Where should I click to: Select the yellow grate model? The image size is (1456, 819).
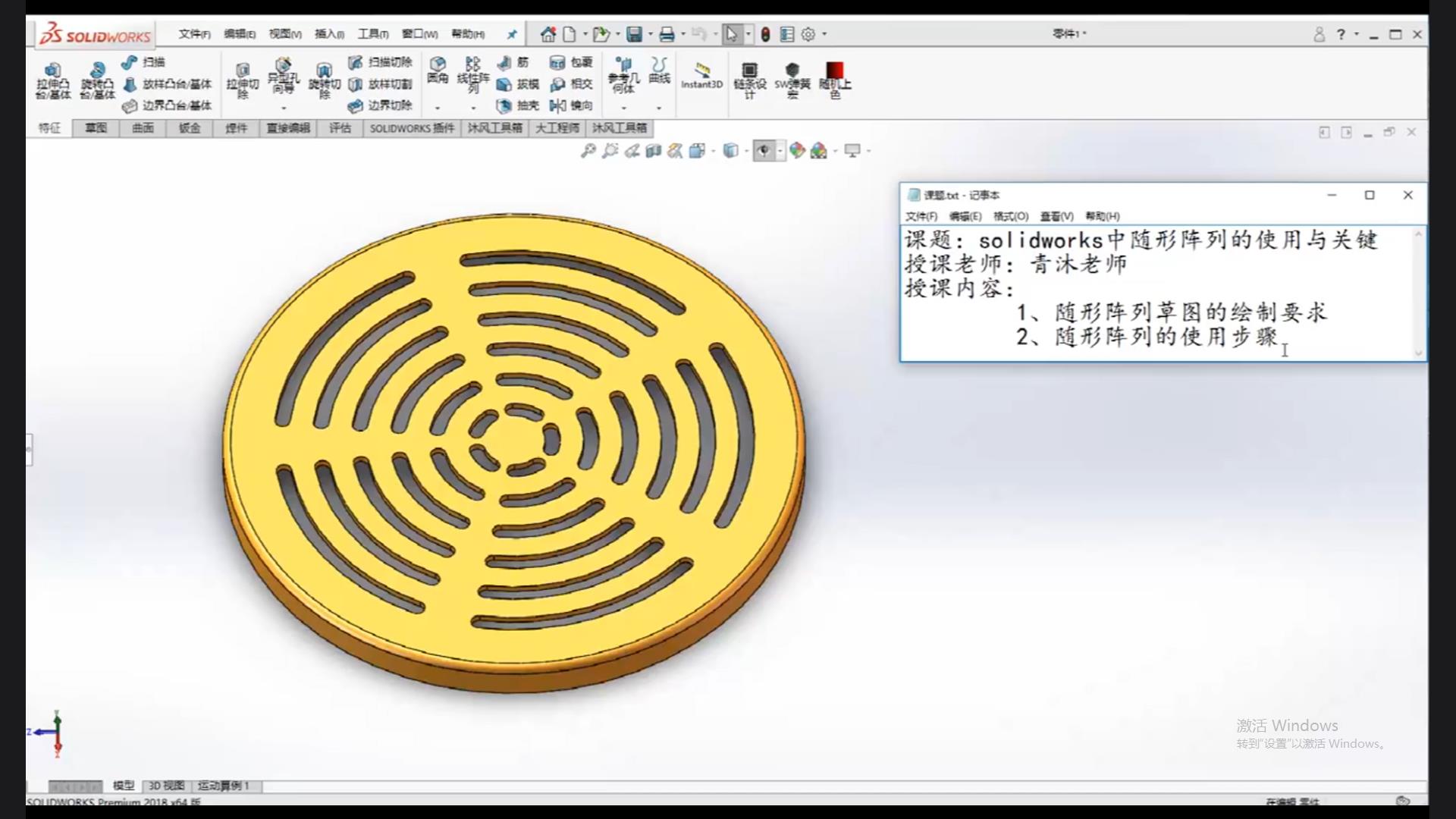pyautogui.click(x=514, y=453)
